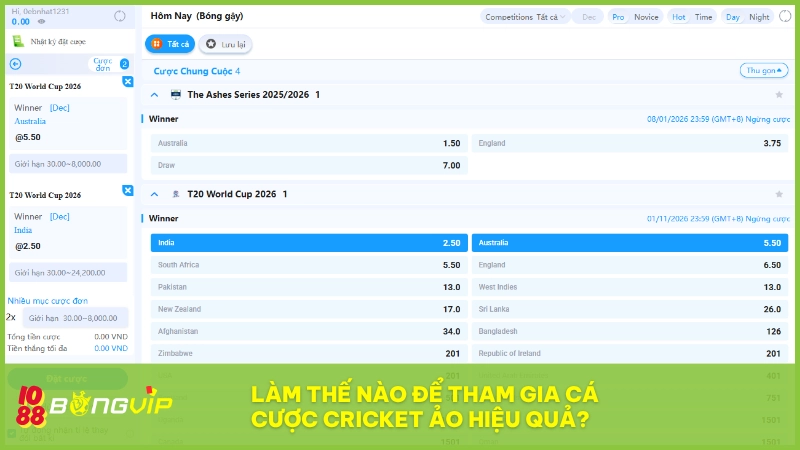Remove the Australia bet with its X icon
The width and height of the screenshot is (800, 450).
pyautogui.click(x=127, y=81)
